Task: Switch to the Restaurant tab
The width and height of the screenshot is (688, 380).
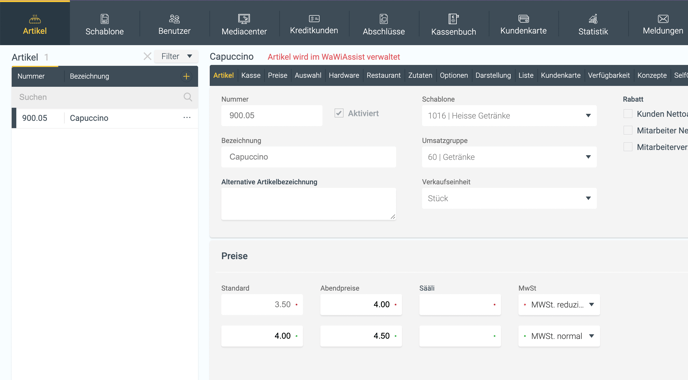Action: coord(383,75)
